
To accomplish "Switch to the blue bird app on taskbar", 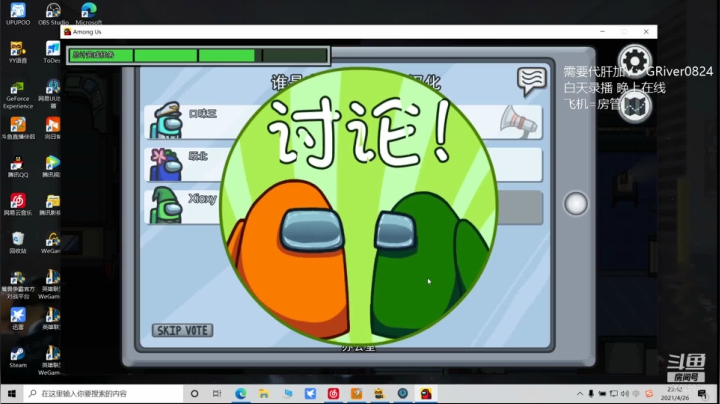I will (310, 394).
